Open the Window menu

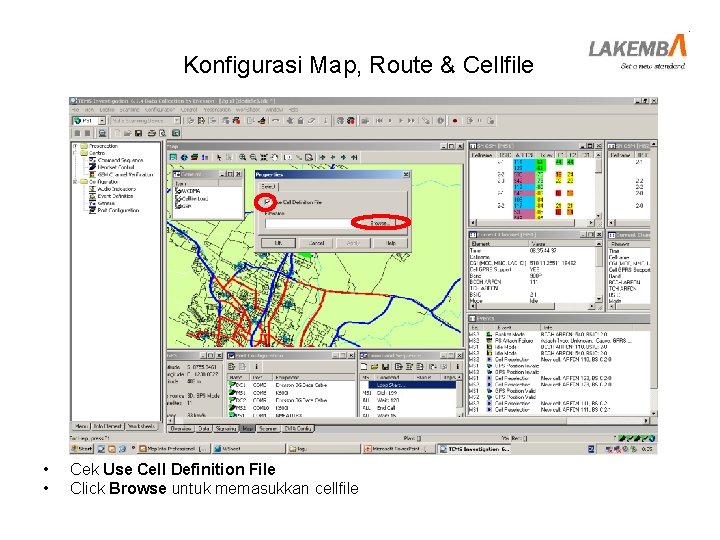[274, 110]
